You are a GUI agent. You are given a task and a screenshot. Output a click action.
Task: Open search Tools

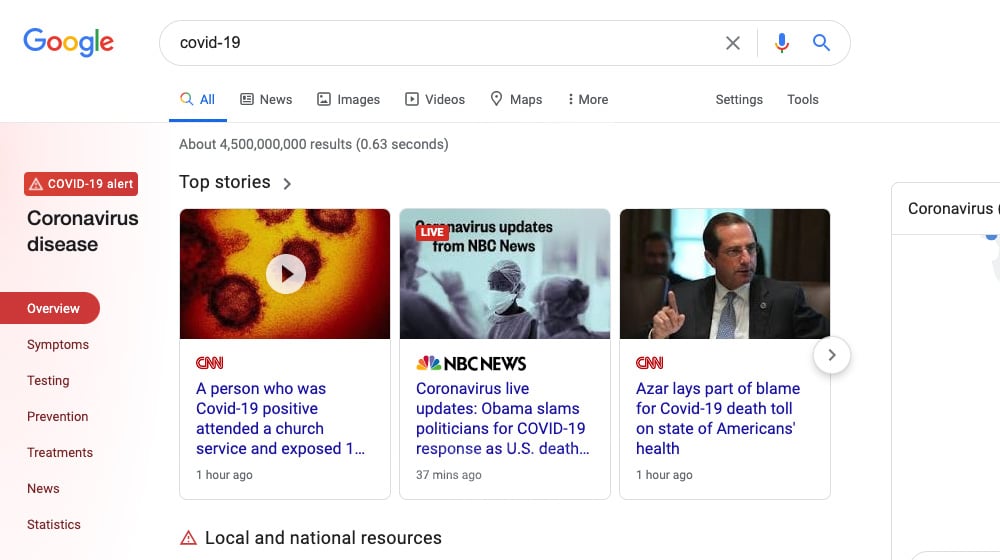click(802, 99)
